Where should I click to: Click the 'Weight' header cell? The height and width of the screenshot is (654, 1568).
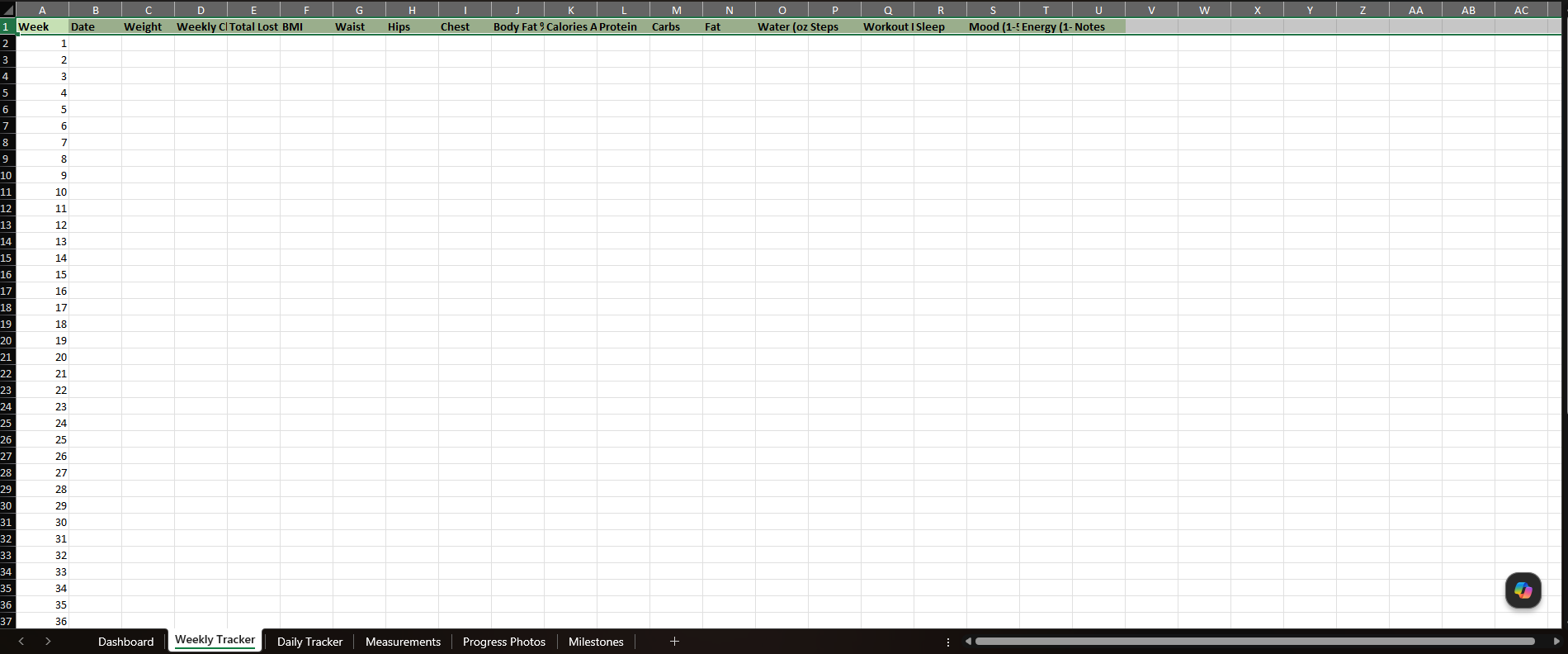click(x=148, y=26)
